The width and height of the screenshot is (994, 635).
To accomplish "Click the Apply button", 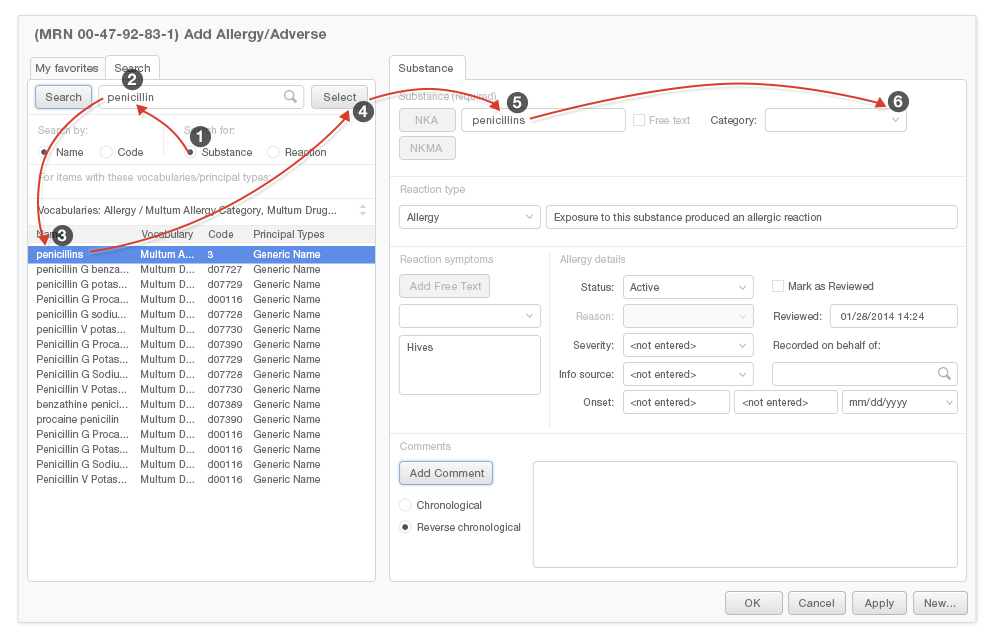I will click(879, 603).
